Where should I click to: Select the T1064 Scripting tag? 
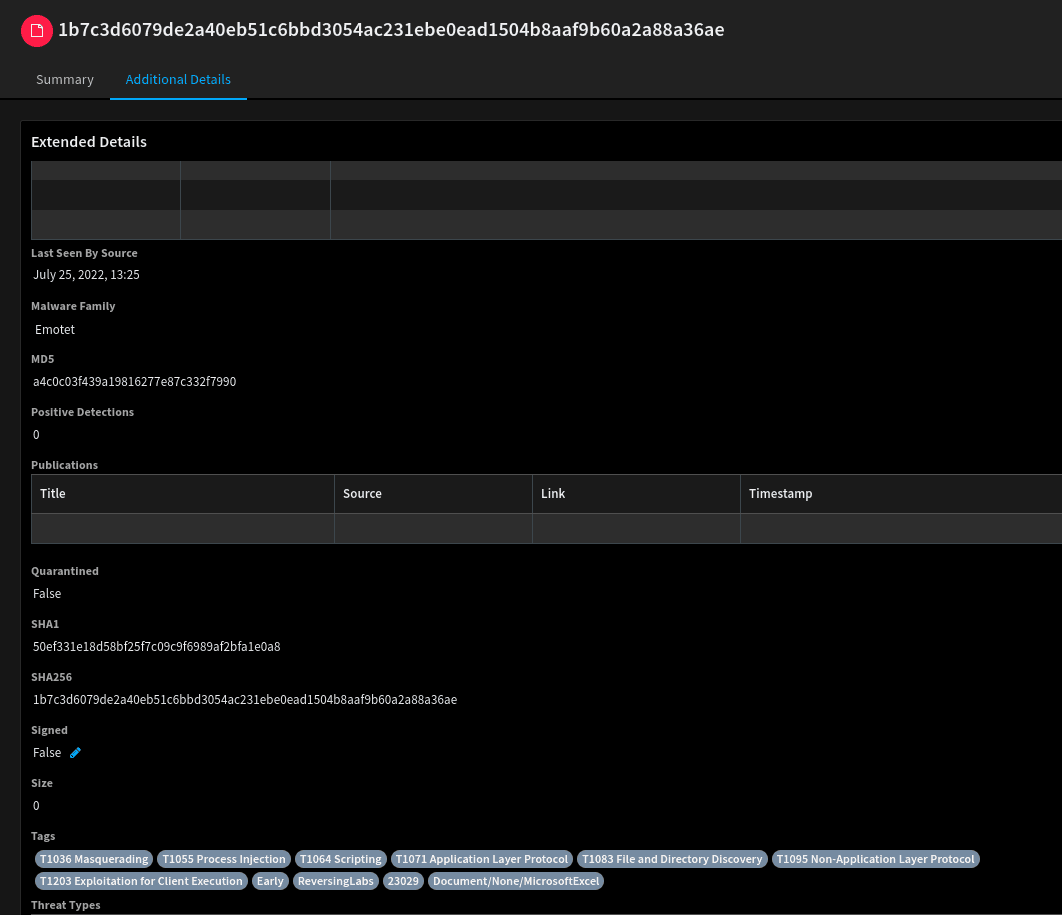coord(340,858)
